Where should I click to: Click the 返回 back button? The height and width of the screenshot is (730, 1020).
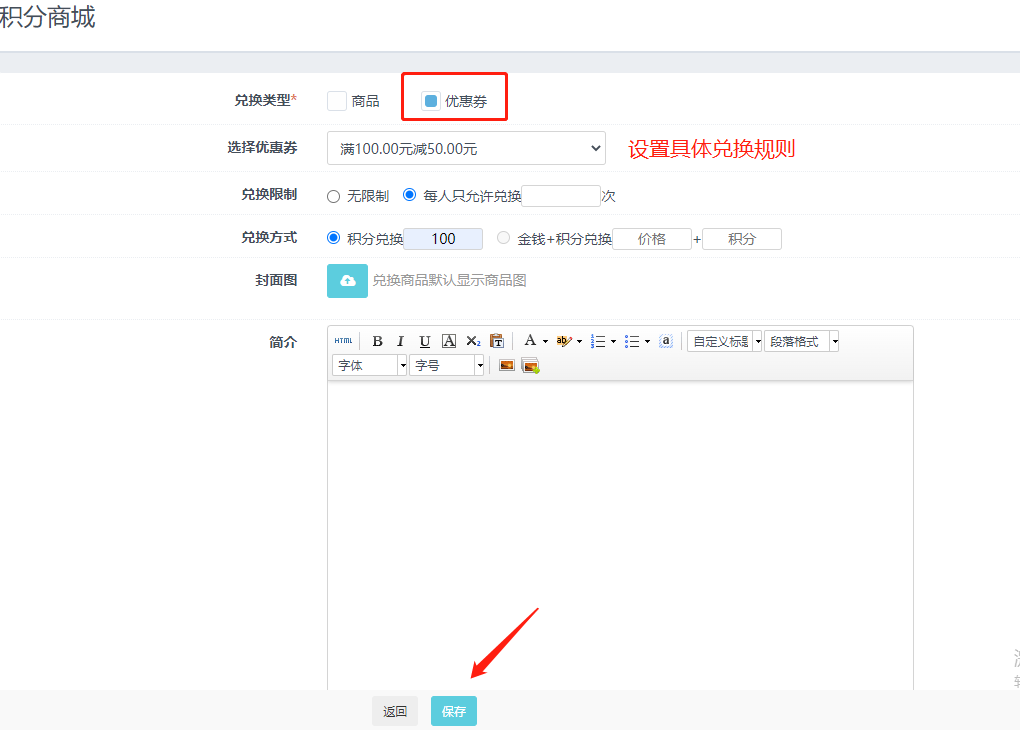point(395,711)
